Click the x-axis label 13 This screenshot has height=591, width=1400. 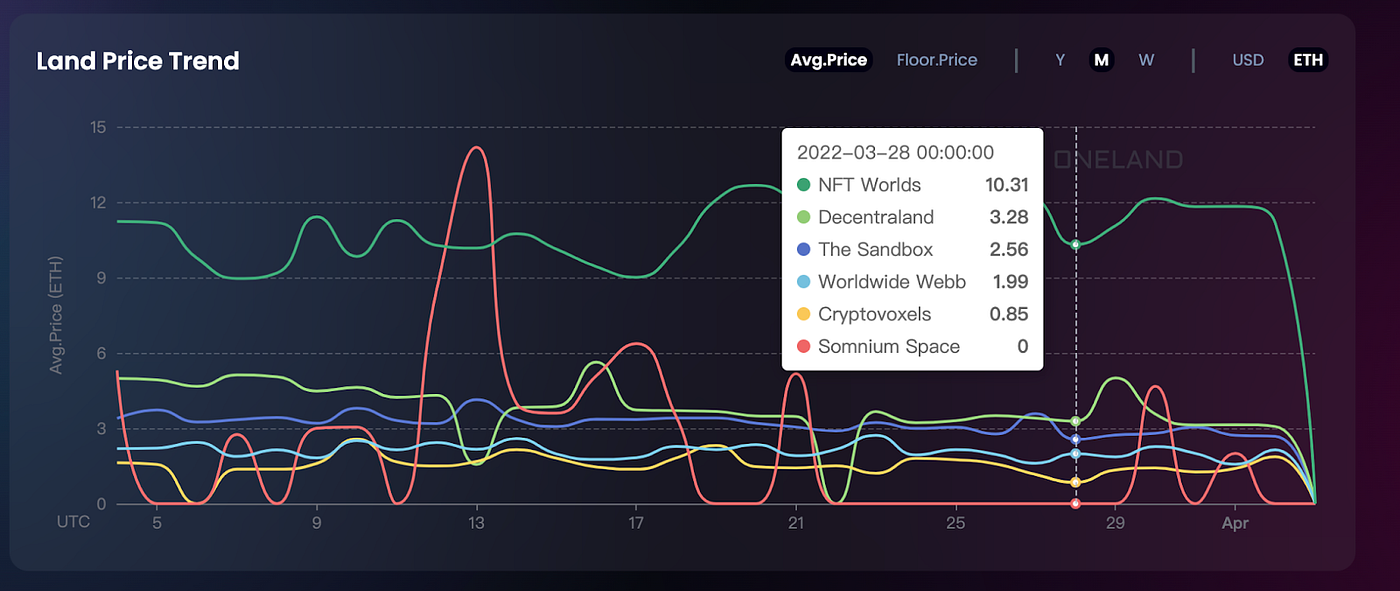(477, 523)
